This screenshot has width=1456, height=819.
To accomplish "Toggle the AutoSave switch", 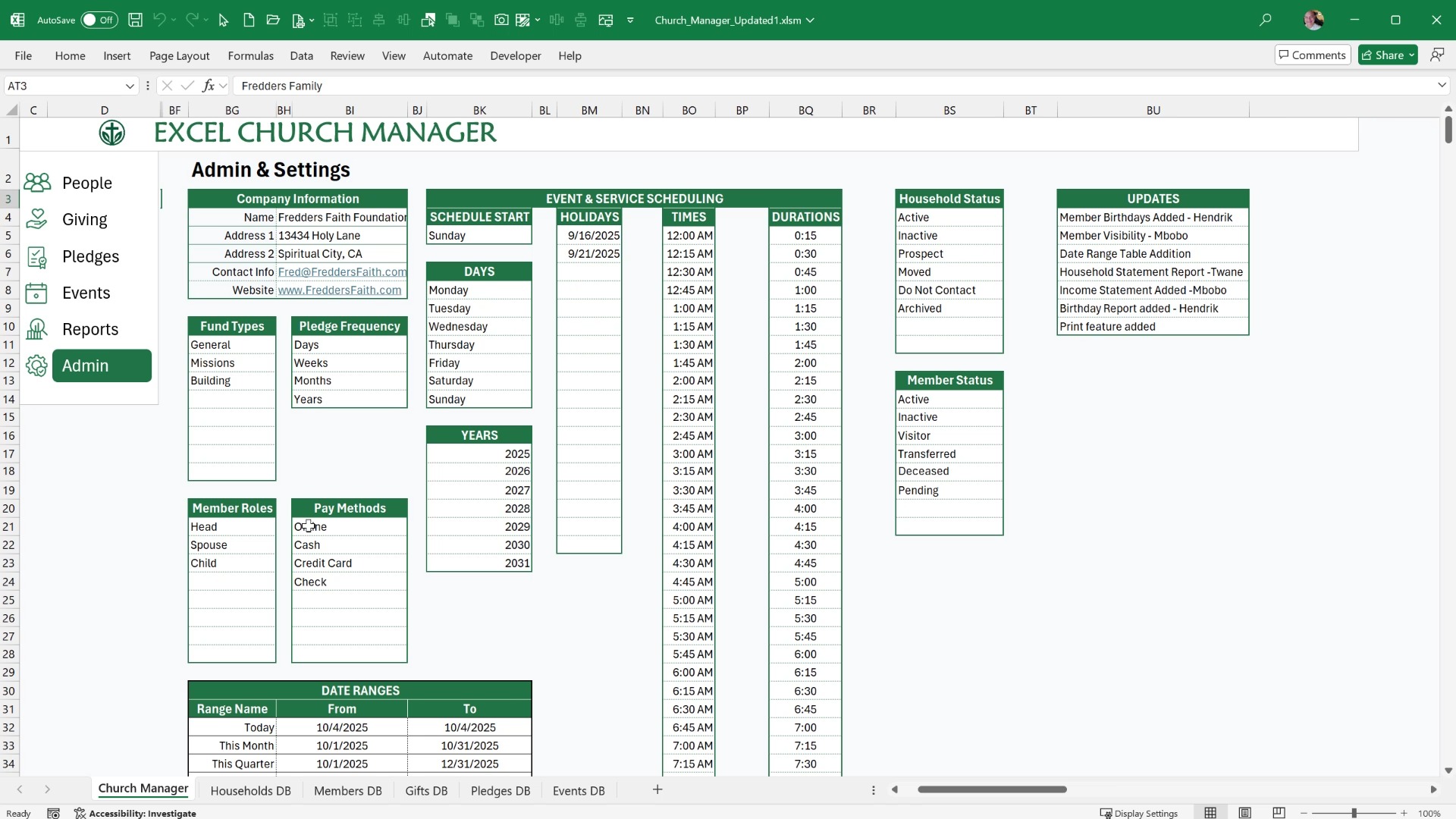I will point(99,20).
